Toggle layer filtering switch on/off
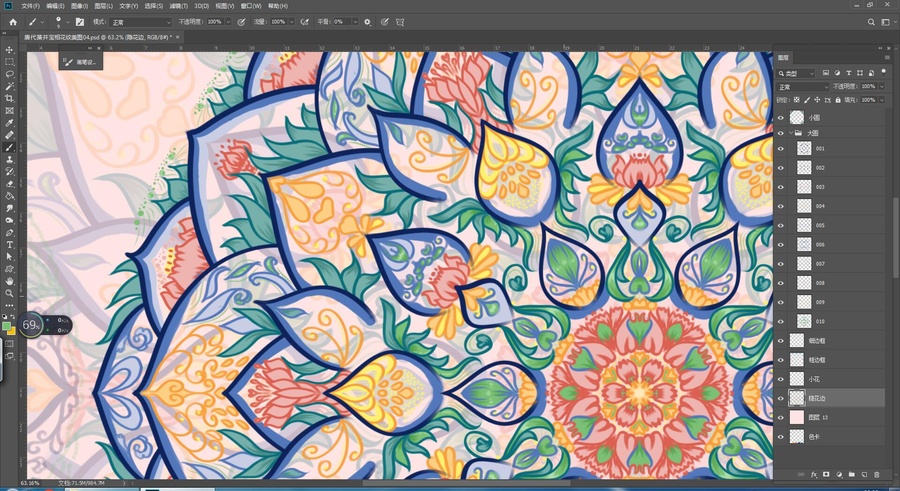Viewport: 900px width, 491px height. [882, 72]
